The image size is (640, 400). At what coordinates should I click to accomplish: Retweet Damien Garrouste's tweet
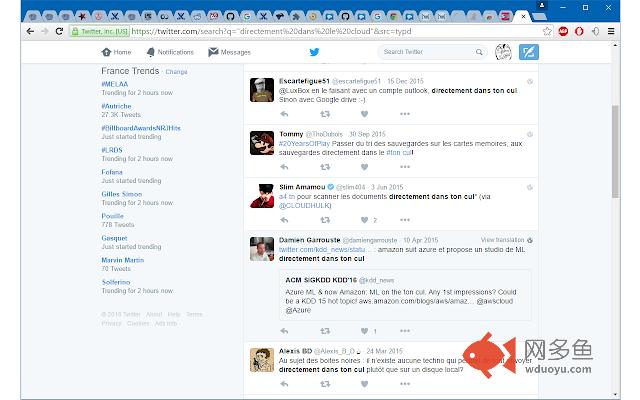[x=325, y=331]
